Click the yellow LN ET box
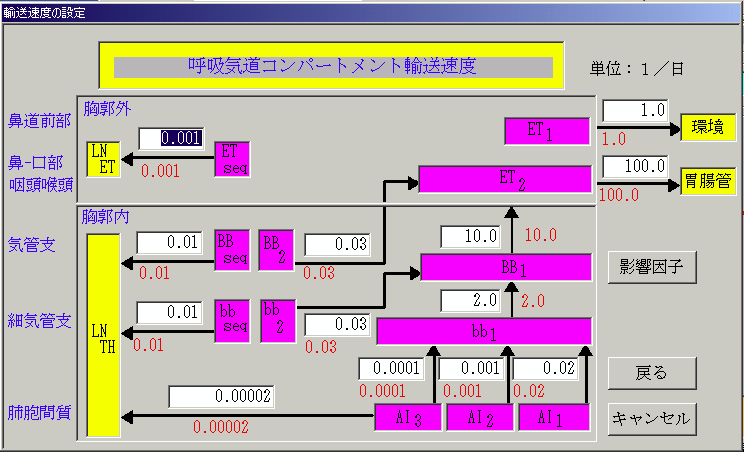This screenshot has width=744, height=452. (x=104, y=158)
